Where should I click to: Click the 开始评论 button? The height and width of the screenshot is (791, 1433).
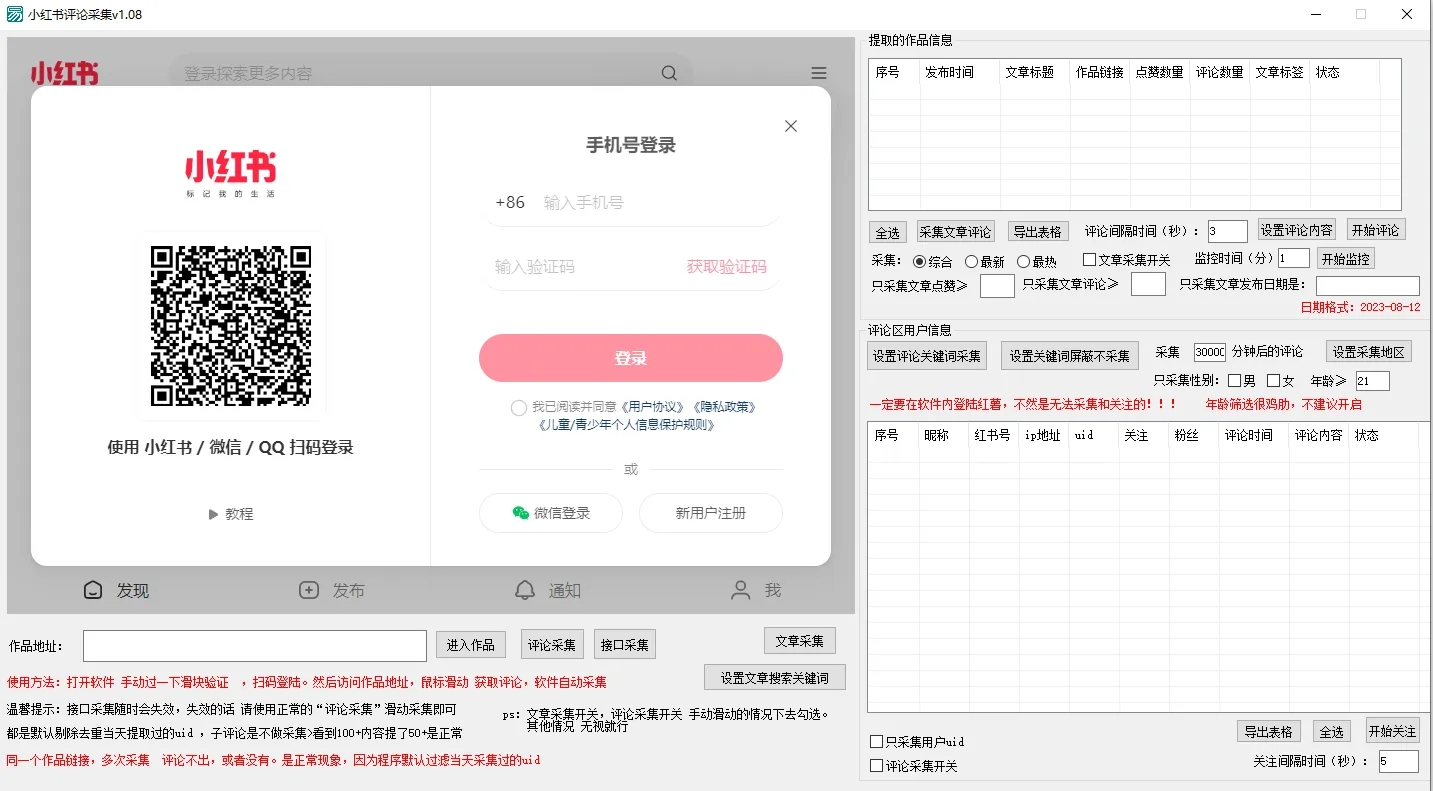1376,230
